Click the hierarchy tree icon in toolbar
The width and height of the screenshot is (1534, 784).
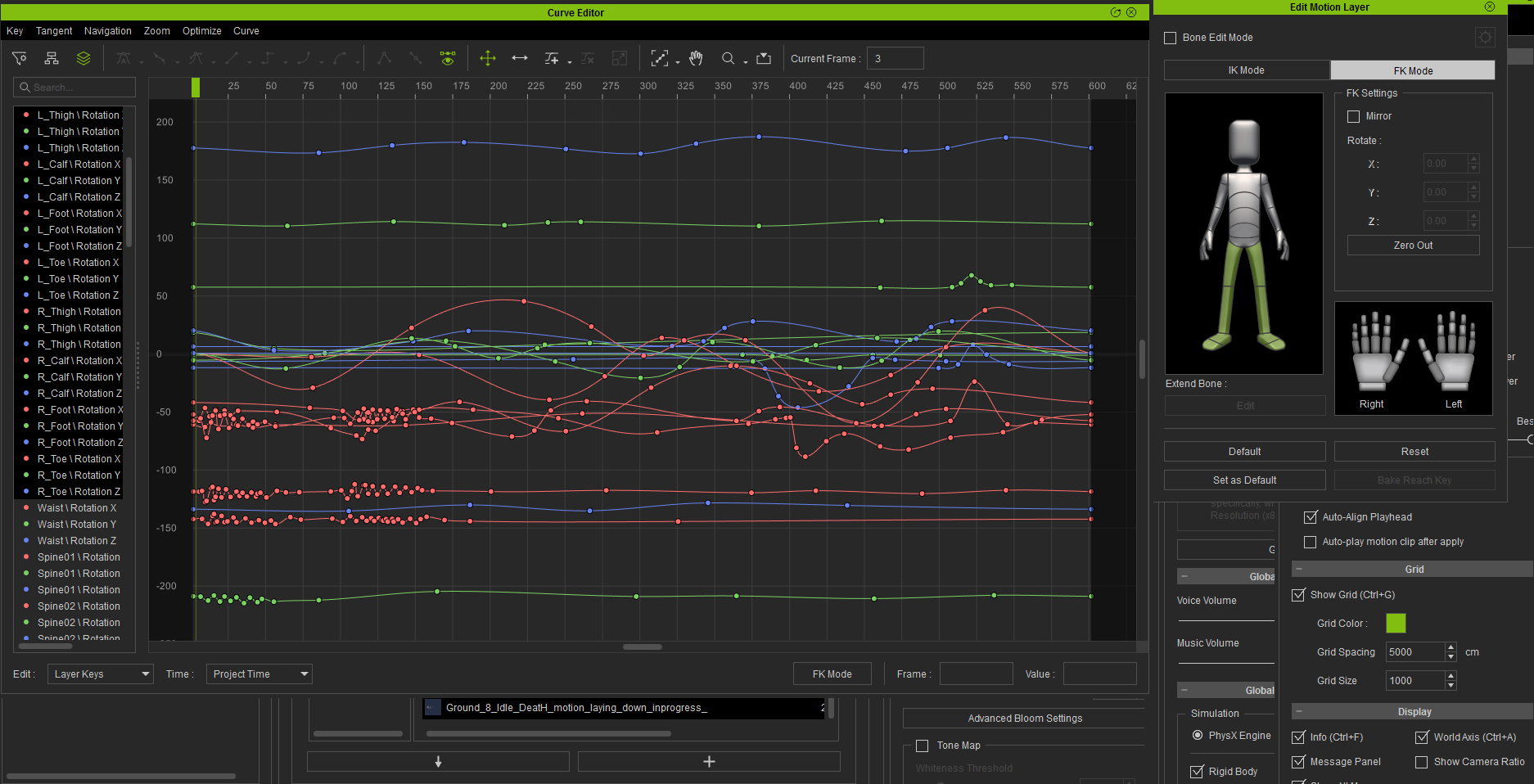[52, 58]
